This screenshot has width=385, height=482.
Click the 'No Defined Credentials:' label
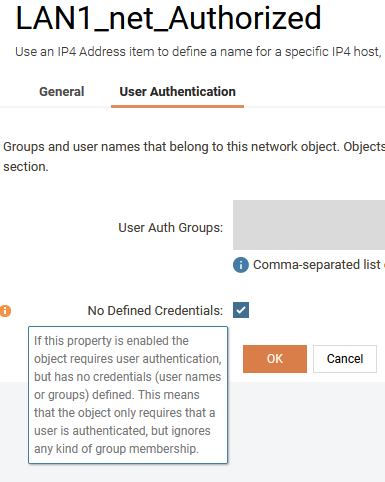tap(155, 311)
